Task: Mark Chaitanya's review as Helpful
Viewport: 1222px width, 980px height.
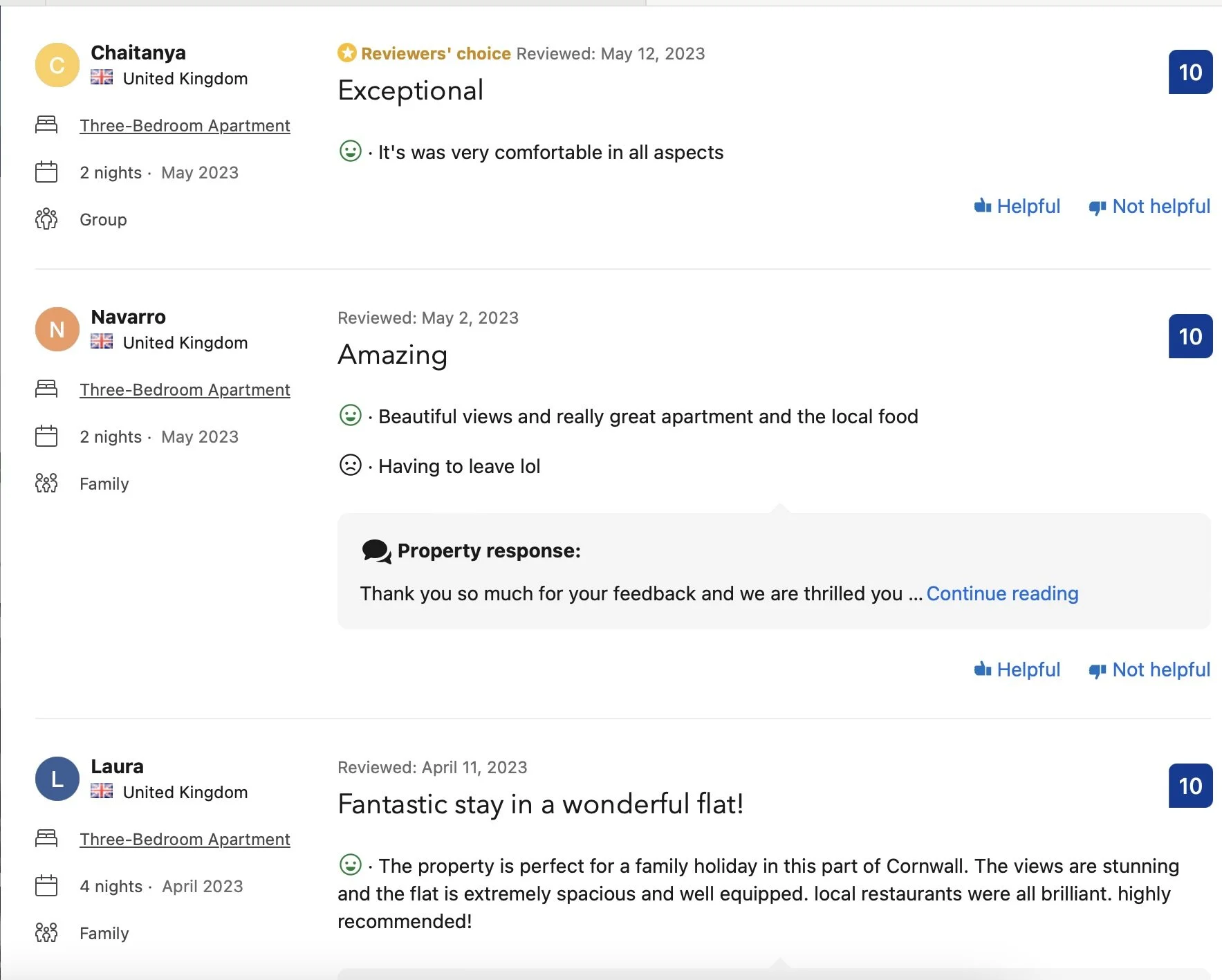Action: pos(1017,206)
